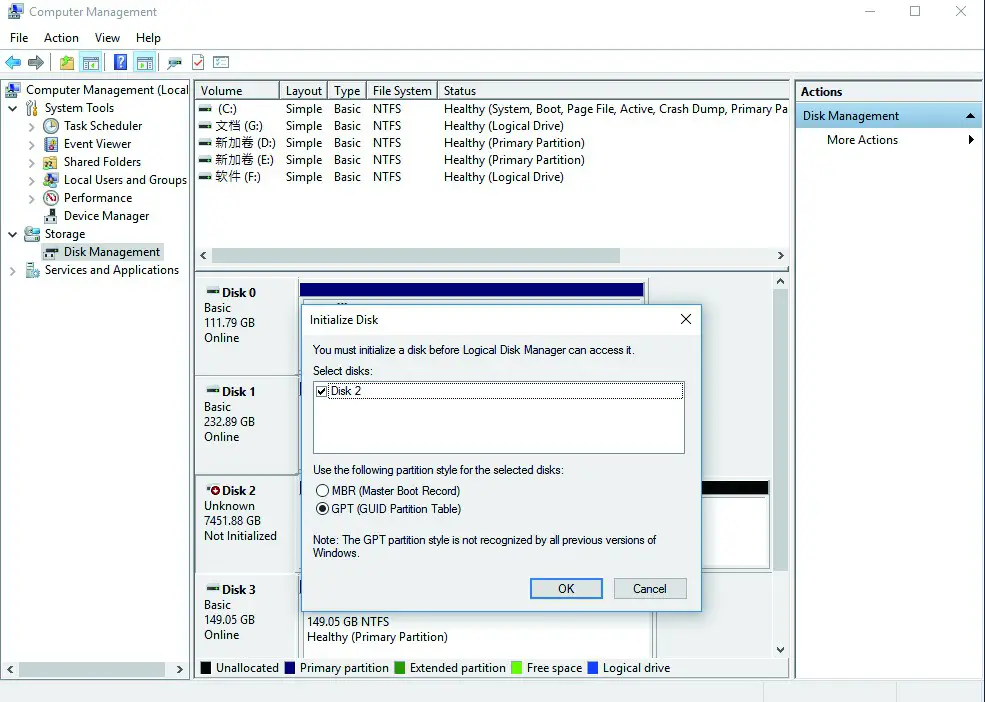Open the File menu
Image resolution: width=985 pixels, height=702 pixels.
point(19,38)
